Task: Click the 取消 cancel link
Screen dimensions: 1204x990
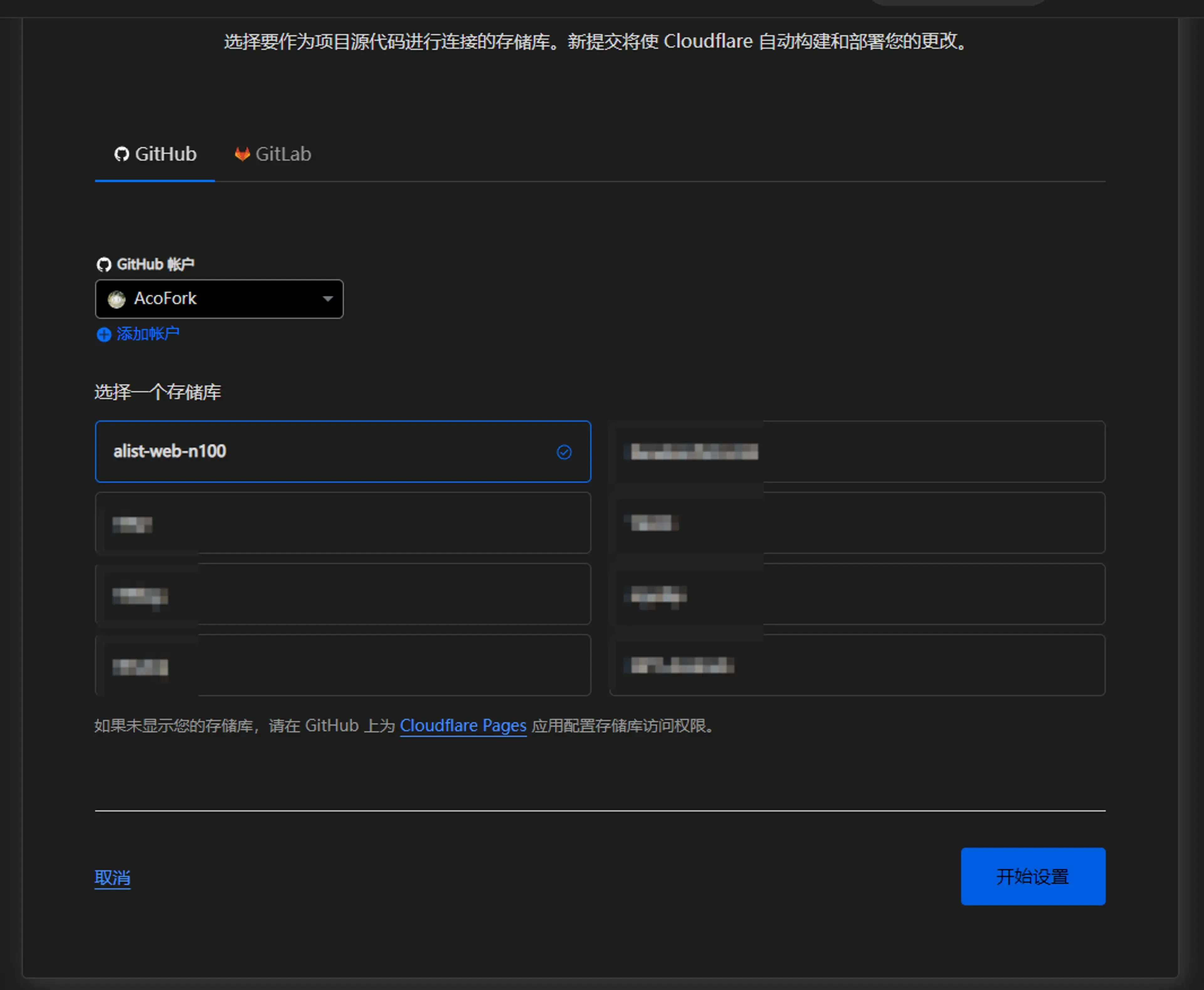Action: click(113, 878)
